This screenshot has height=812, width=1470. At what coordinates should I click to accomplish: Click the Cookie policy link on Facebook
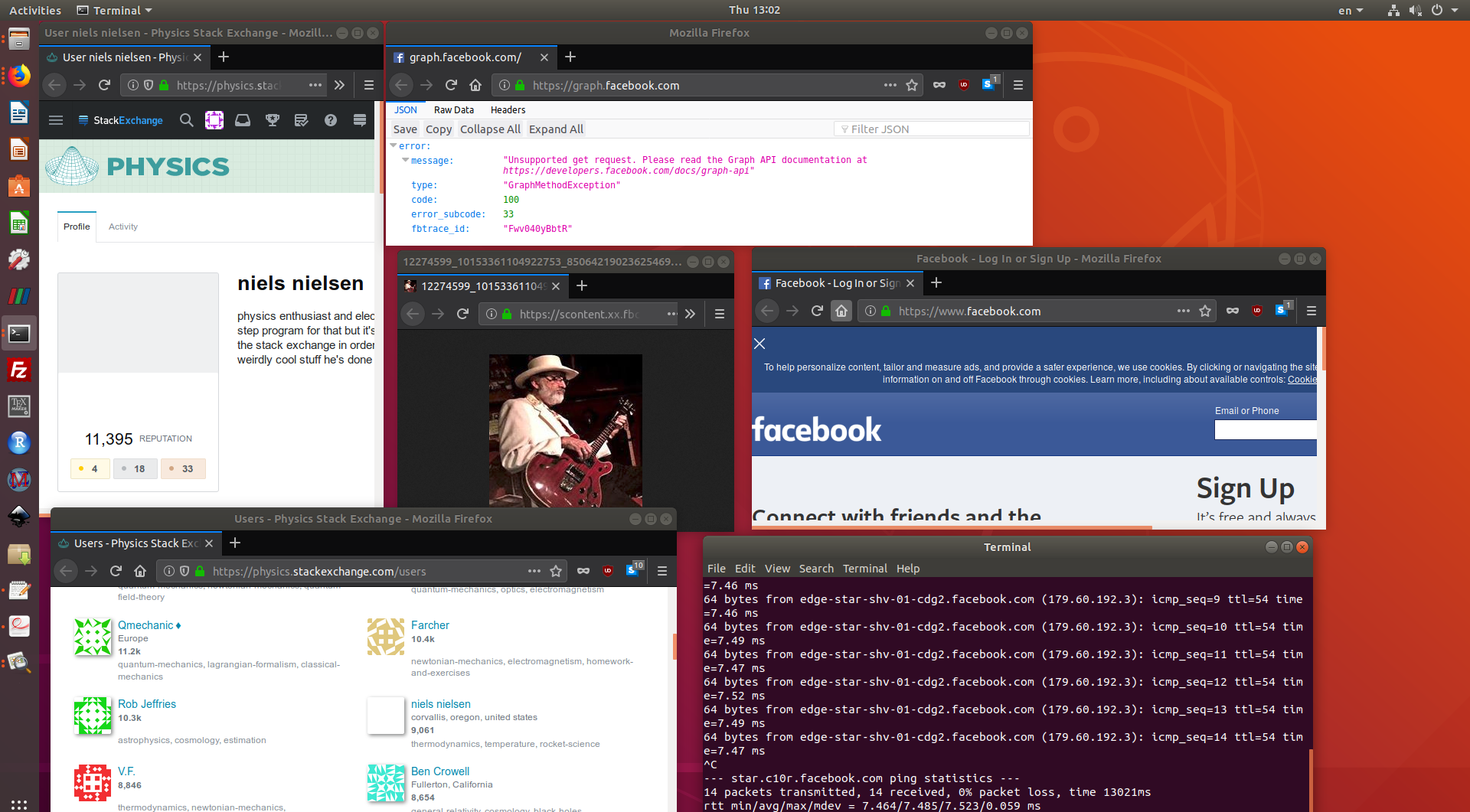click(x=1302, y=380)
